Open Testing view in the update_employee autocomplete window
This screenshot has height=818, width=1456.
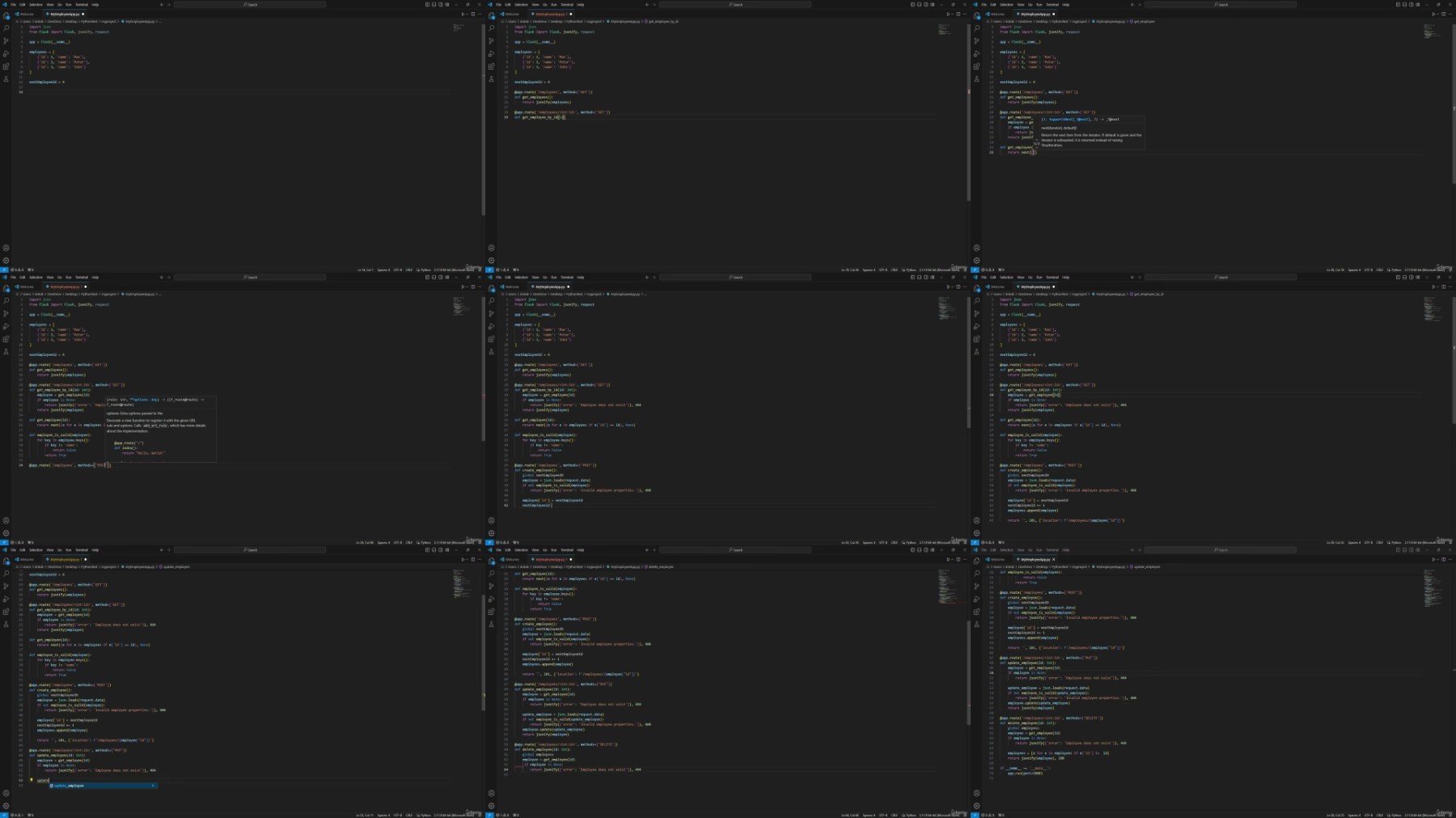coord(6,625)
